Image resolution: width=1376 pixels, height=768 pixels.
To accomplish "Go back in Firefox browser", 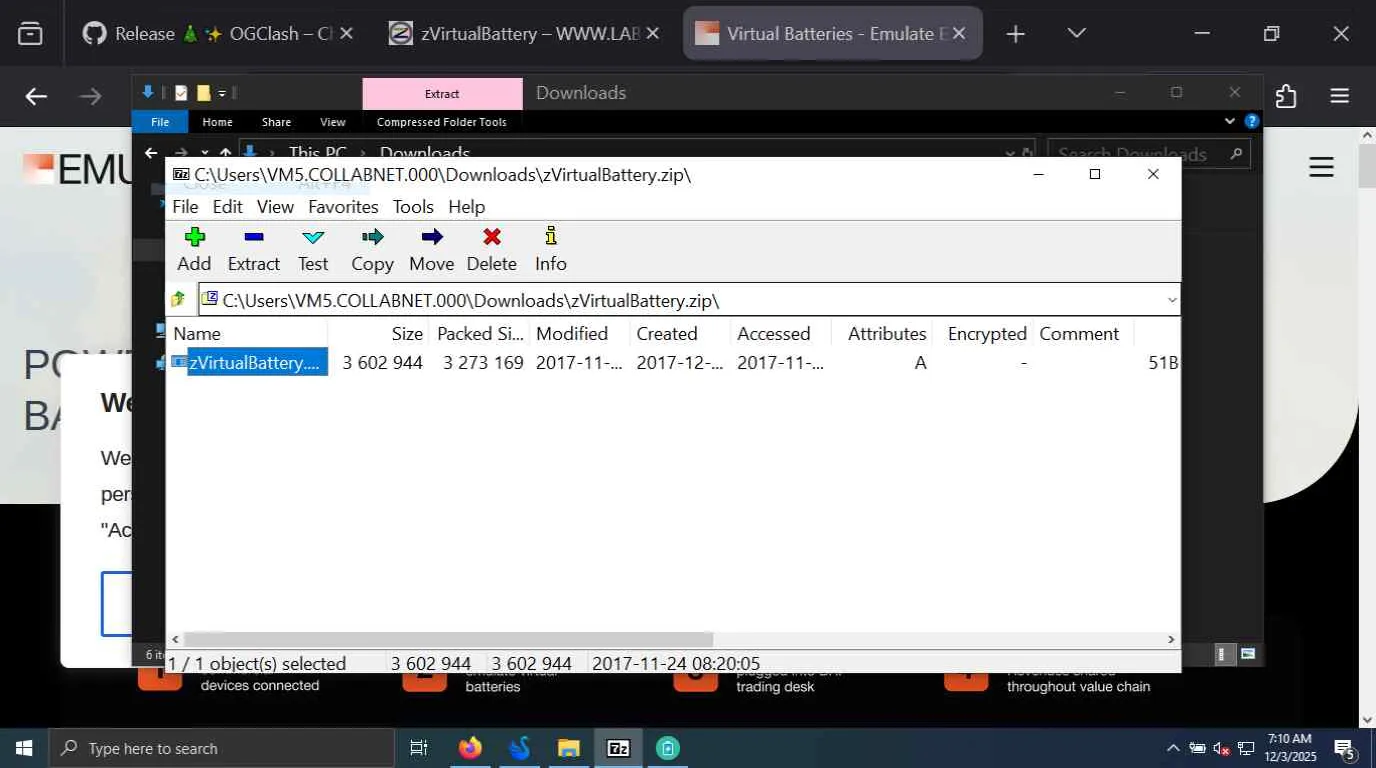I will (36, 96).
